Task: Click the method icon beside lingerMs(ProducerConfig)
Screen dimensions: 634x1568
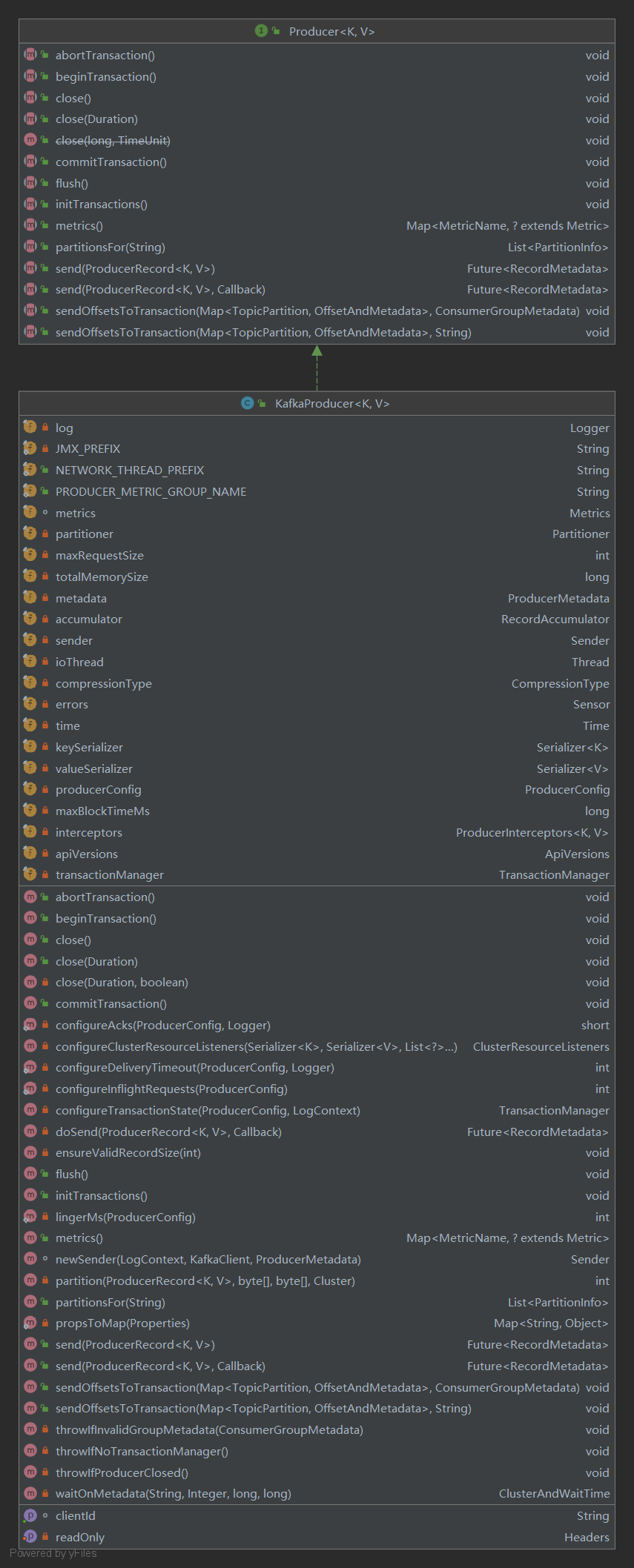Action: point(30,1217)
